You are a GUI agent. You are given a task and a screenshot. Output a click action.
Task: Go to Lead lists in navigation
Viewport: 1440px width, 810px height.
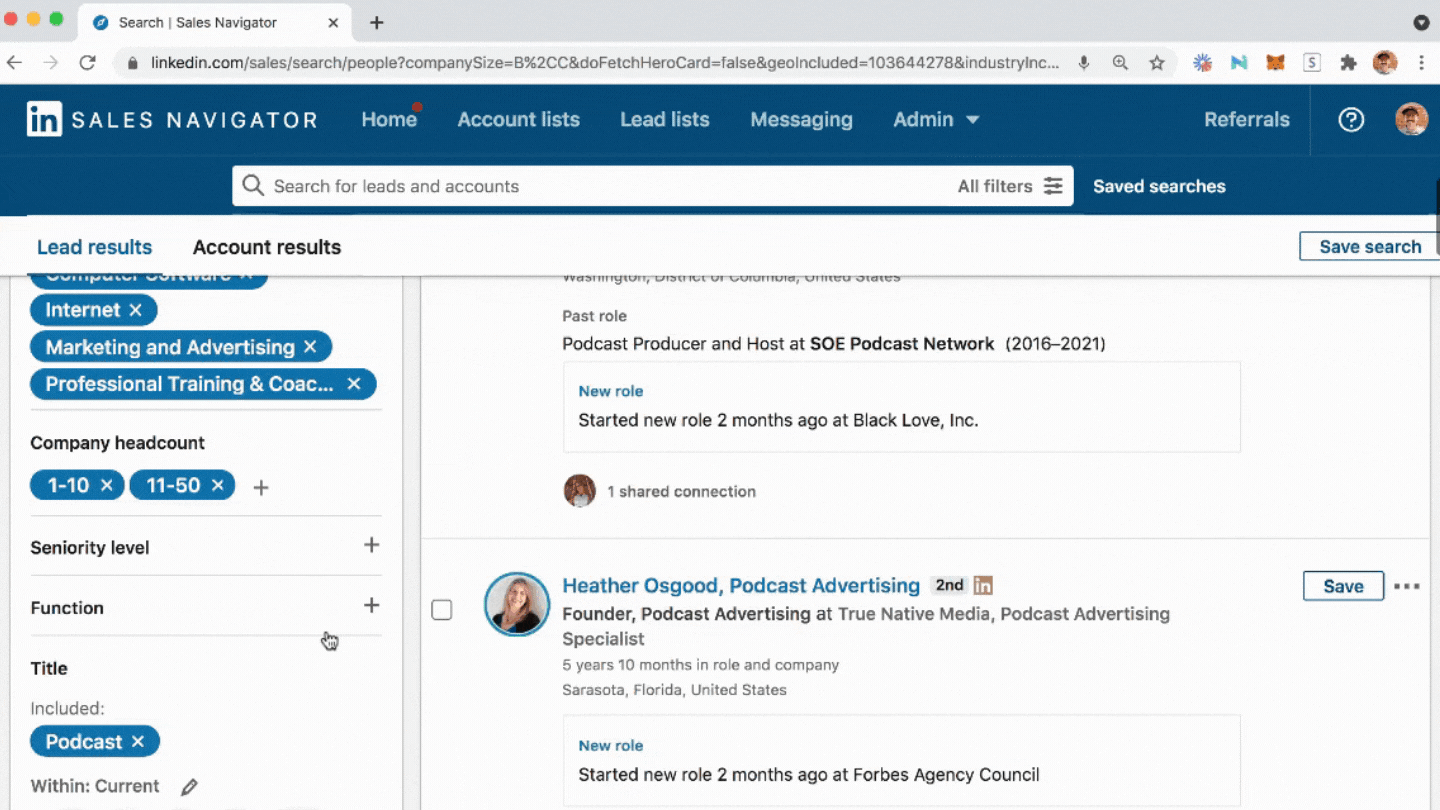click(664, 120)
